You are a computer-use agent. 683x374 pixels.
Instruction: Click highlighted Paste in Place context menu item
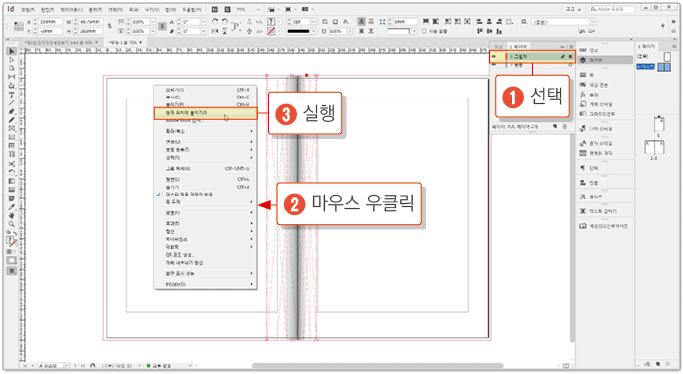pos(205,113)
